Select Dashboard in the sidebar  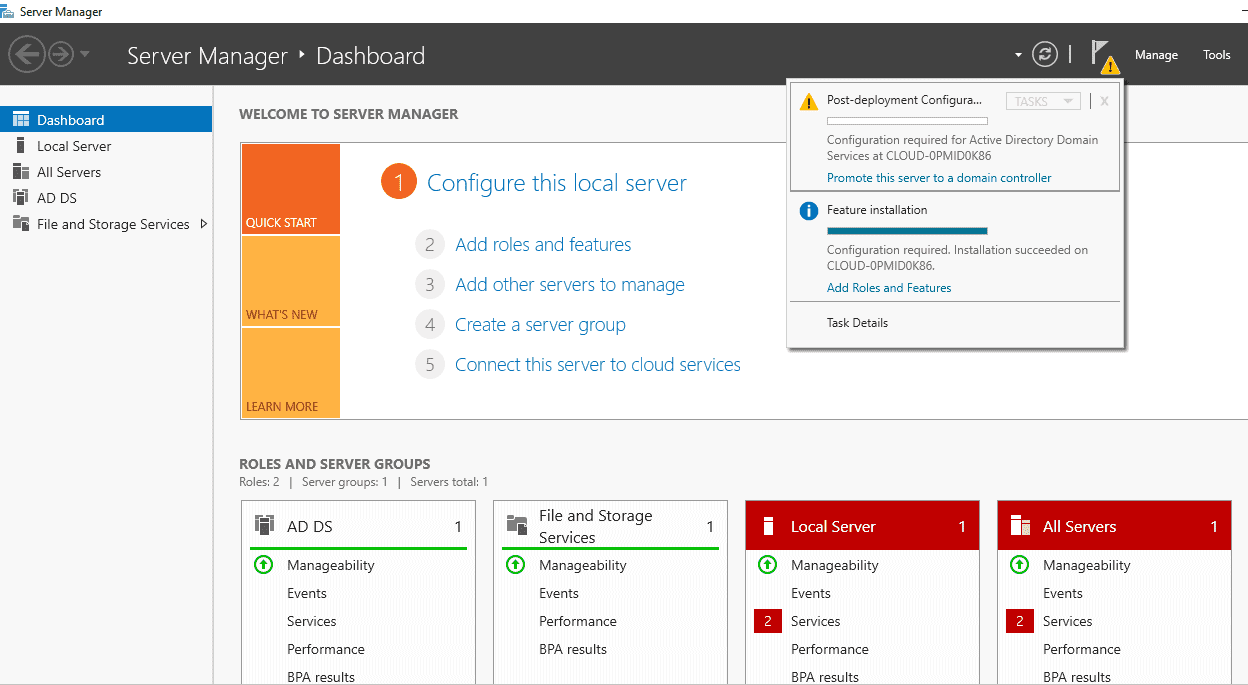(x=106, y=119)
